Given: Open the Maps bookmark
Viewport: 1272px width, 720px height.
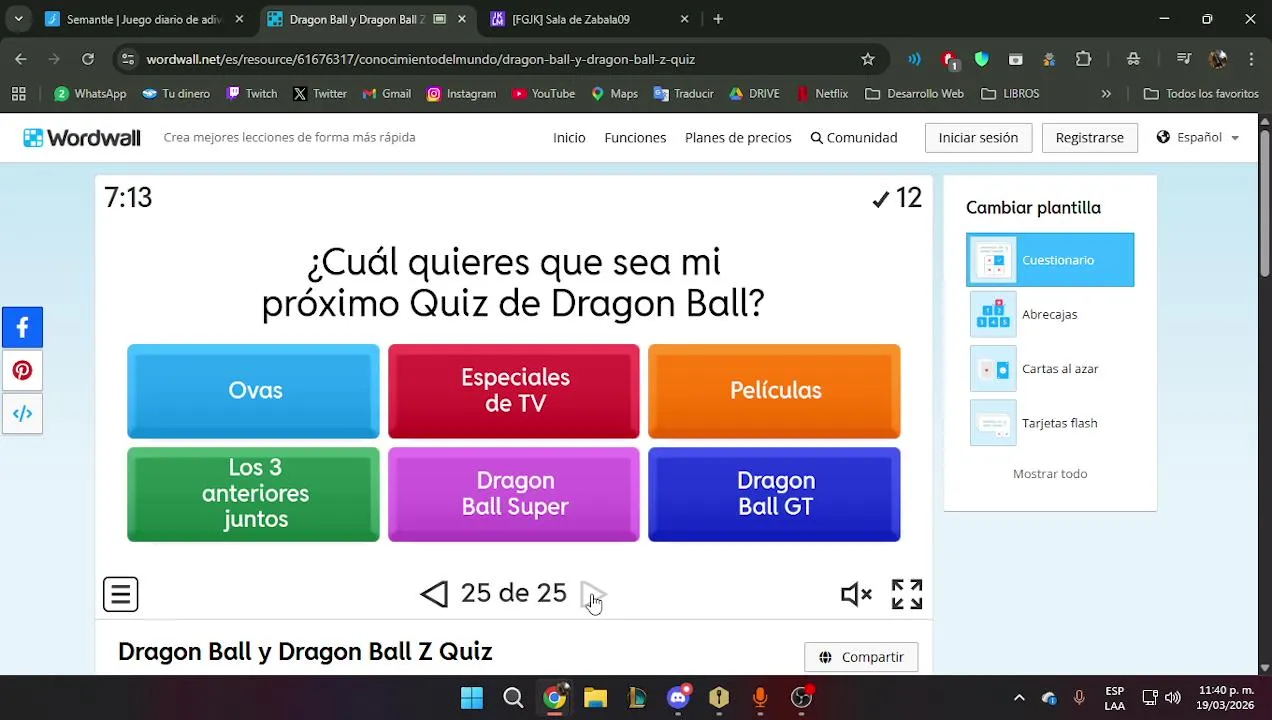Looking at the screenshot, I should 614,94.
